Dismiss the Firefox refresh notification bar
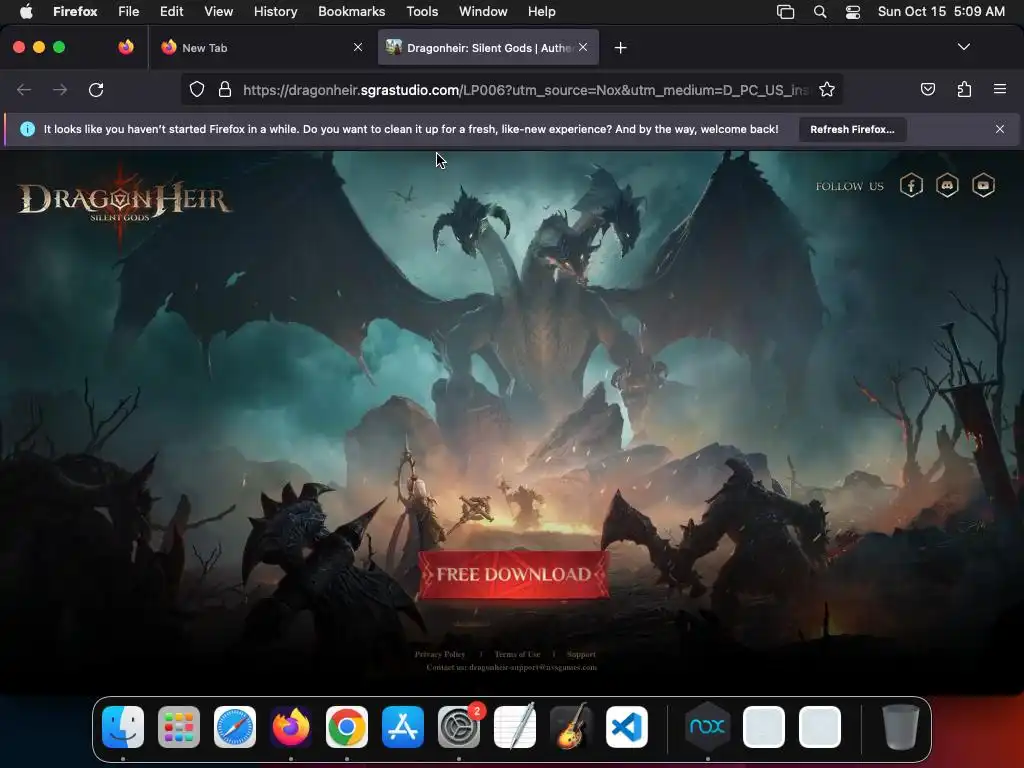The image size is (1024, 768). (1000, 129)
